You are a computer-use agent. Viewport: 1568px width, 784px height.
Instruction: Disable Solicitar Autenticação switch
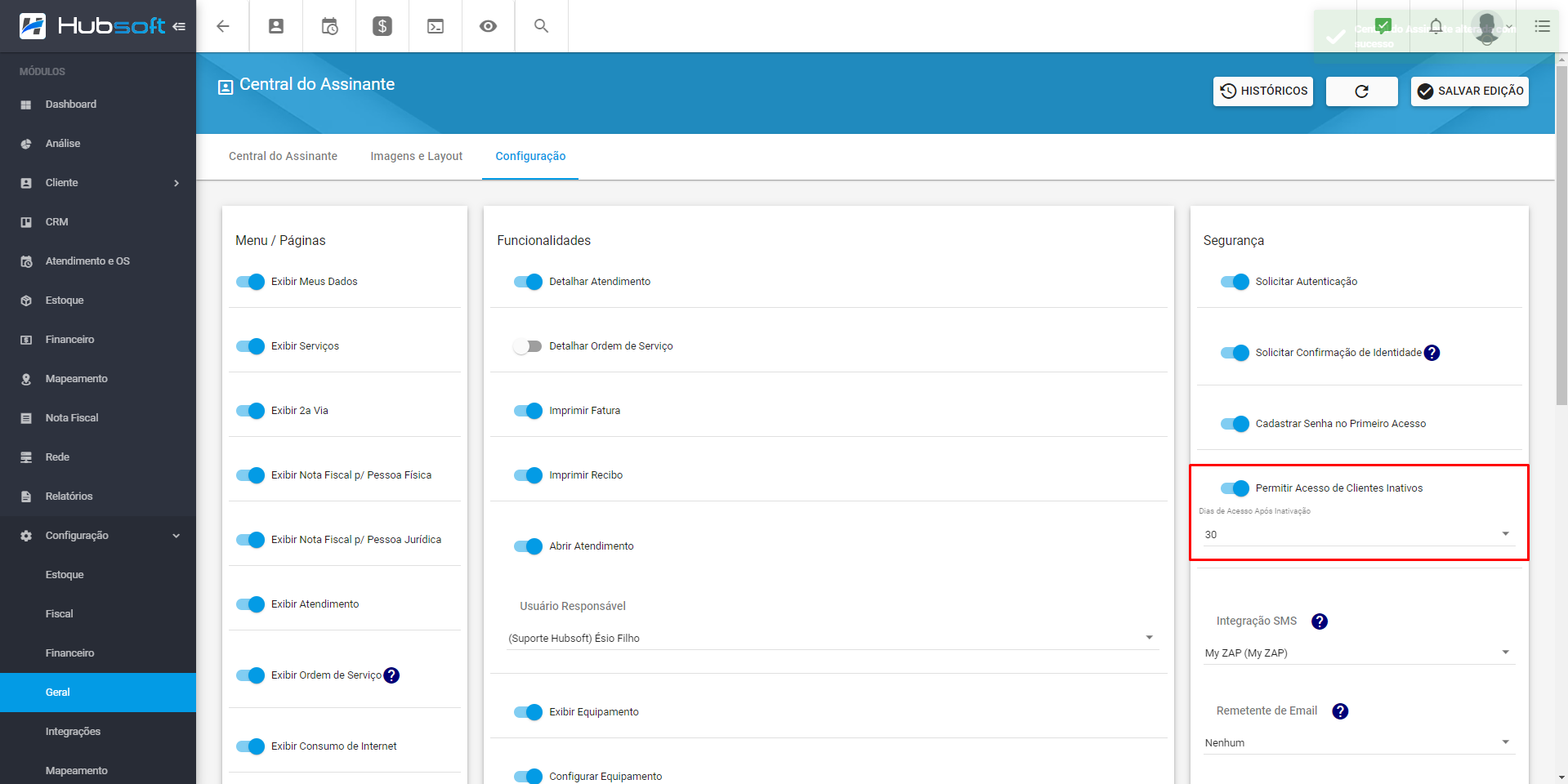(x=1235, y=282)
